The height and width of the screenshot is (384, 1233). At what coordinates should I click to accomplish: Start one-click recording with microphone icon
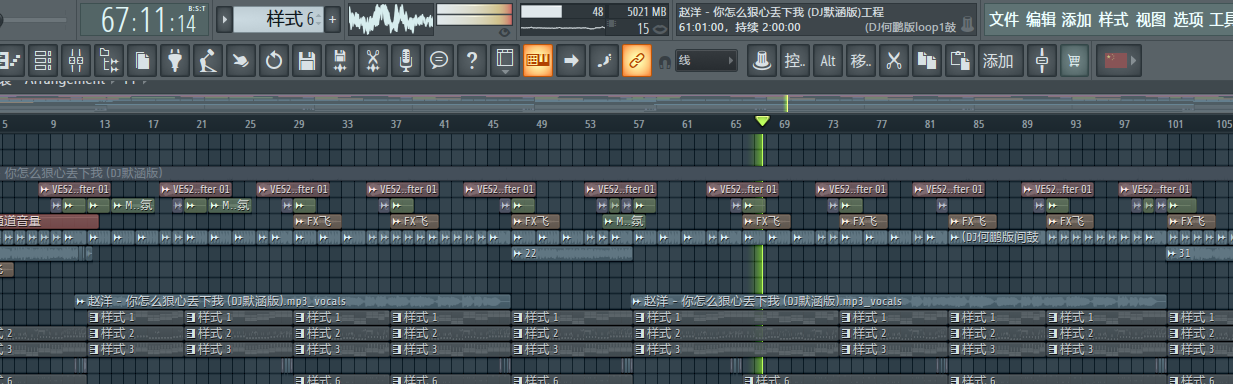405,61
